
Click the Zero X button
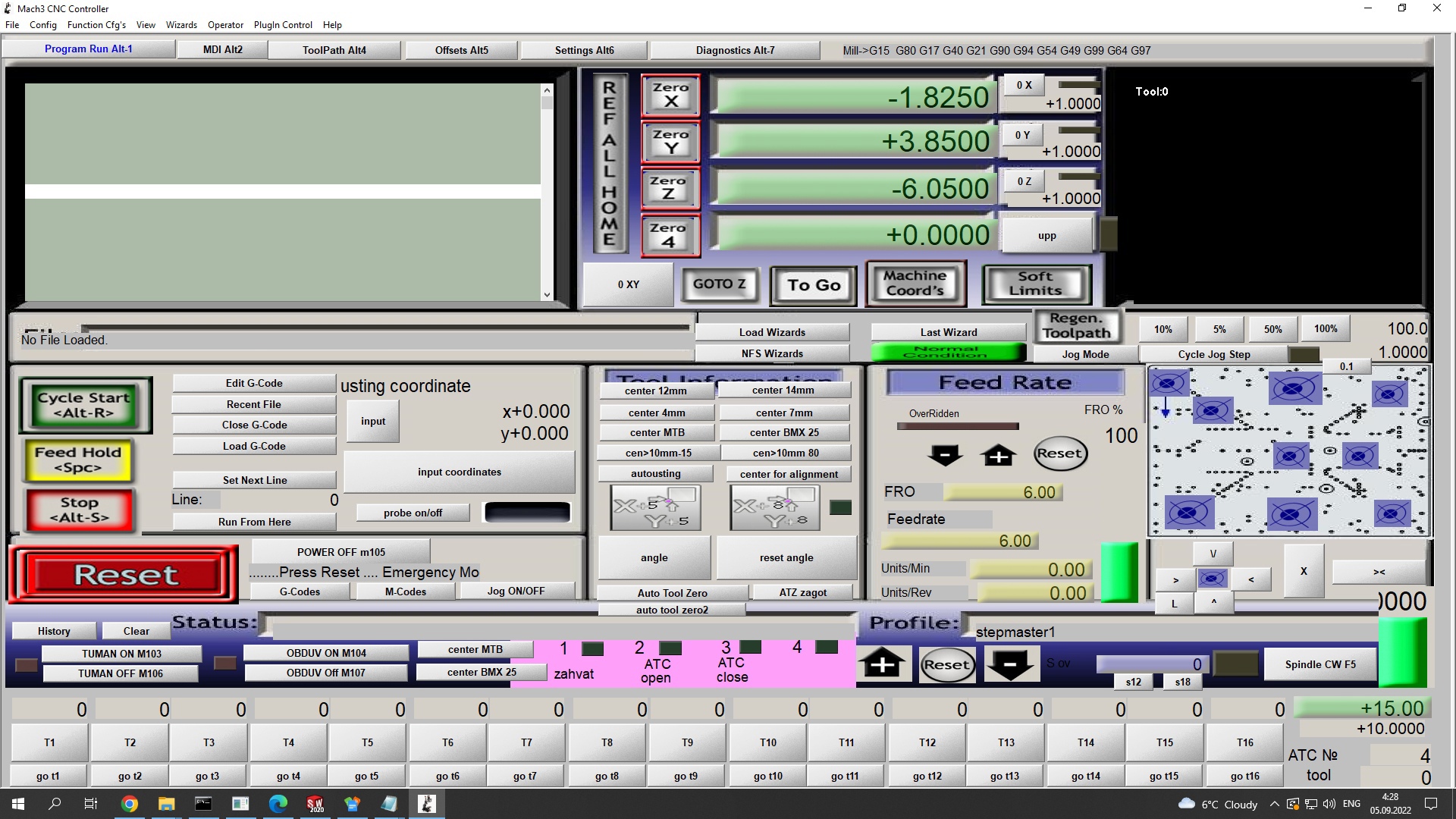point(670,96)
